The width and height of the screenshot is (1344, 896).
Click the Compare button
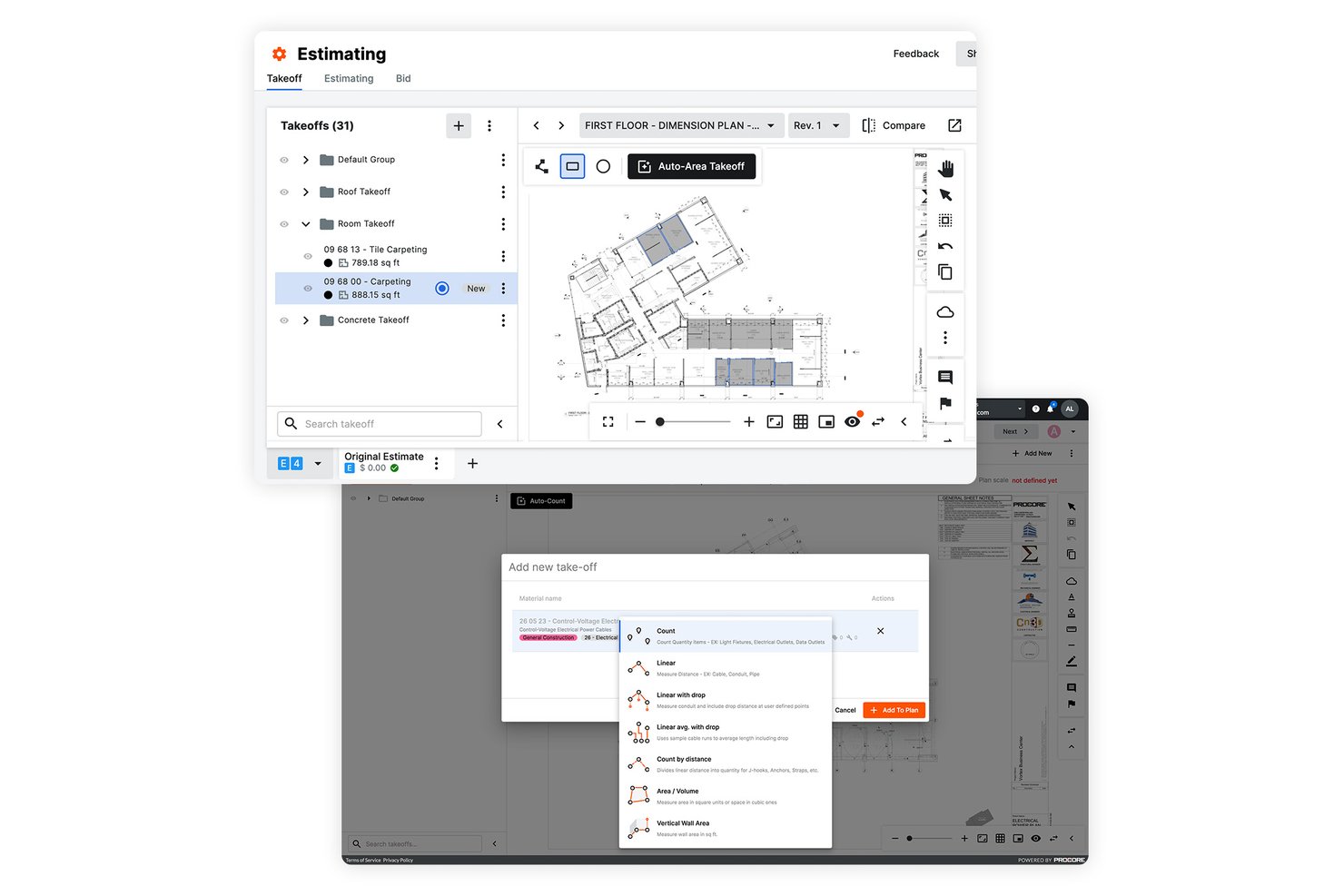894,125
